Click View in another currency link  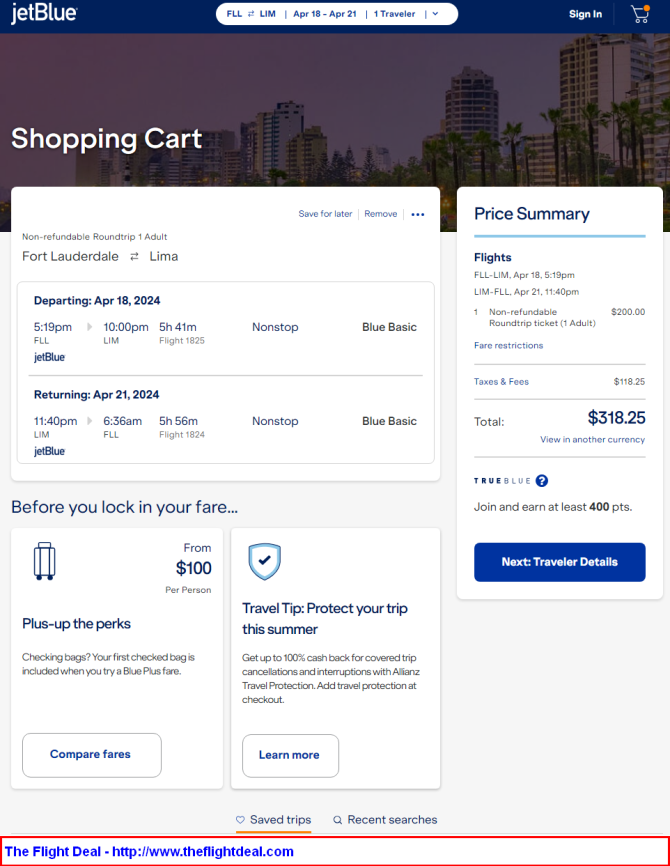tap(592, 440)
